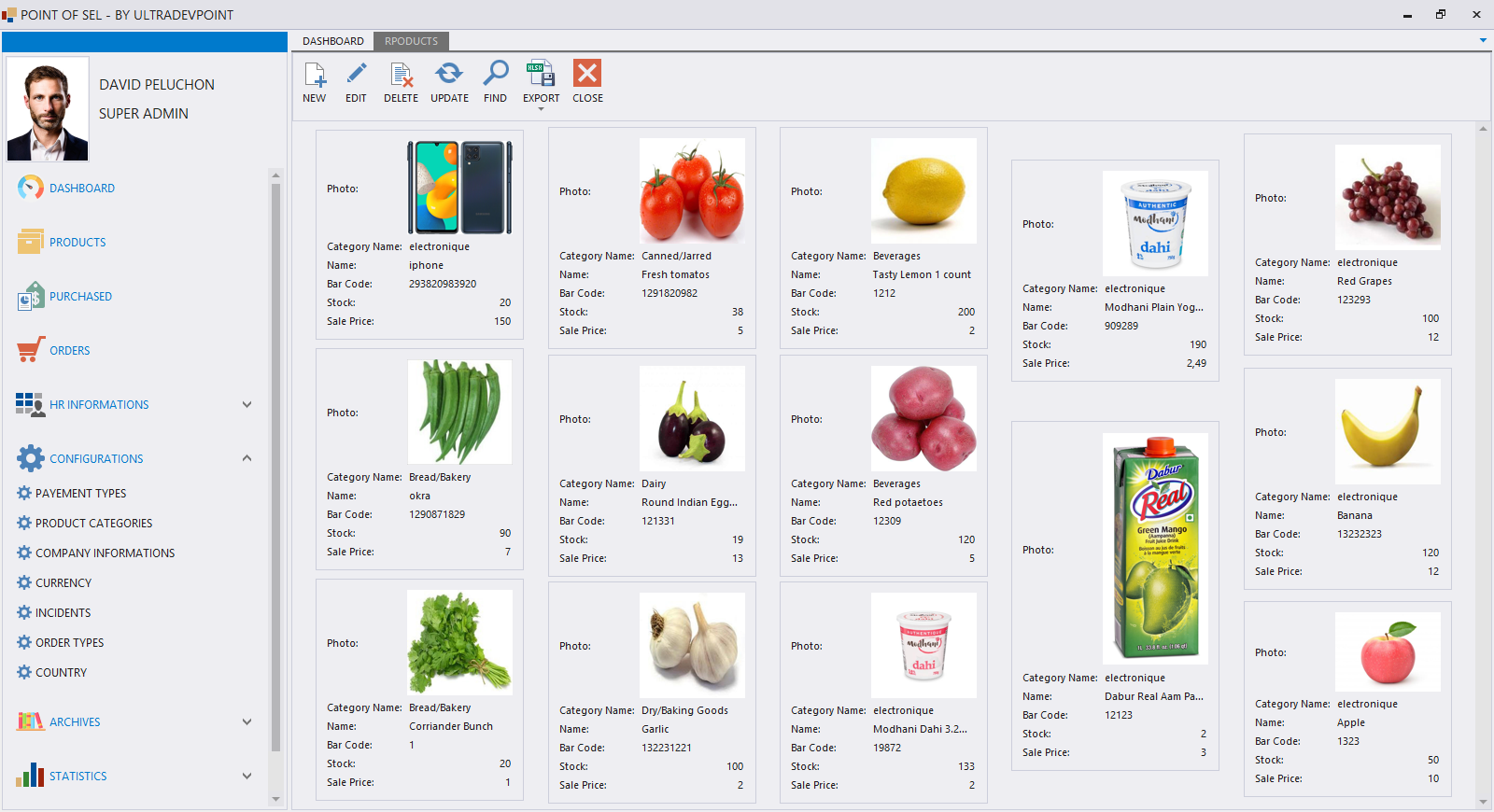This screenshot has height=812, width=1494.
Task: Click the iphone bar code 293820983920
Action: pos(443,284)
